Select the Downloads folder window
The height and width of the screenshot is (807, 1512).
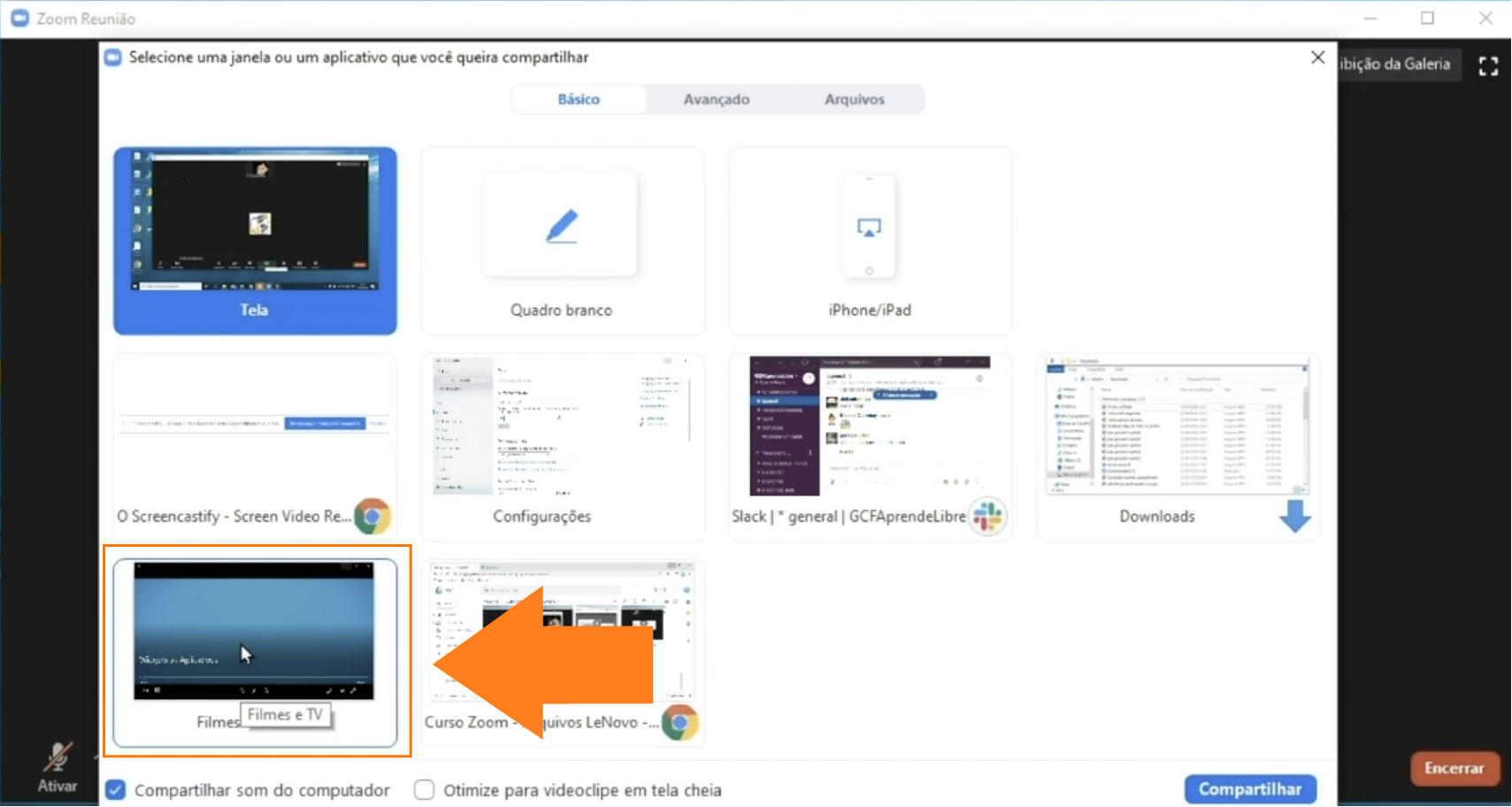click(x=1178, y=447)
